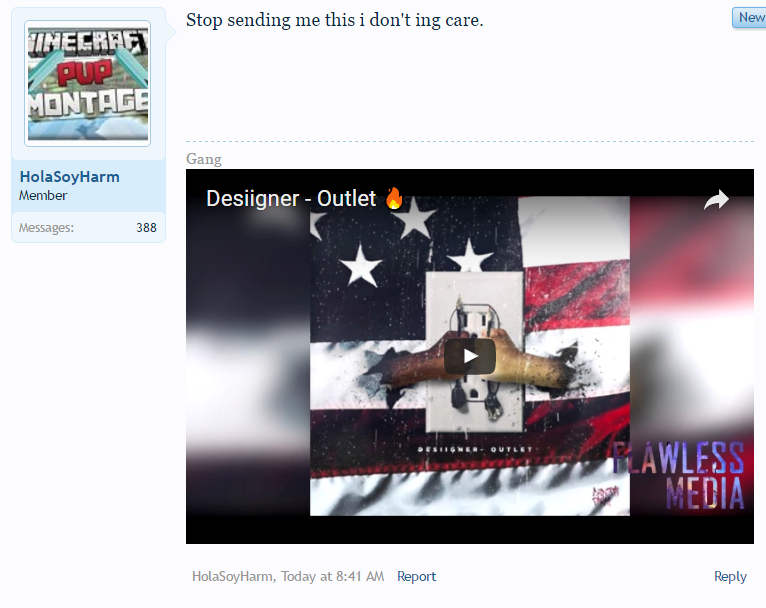
Task: Open the Desiigner - Outlet video title link
Action: click(305, 199)
